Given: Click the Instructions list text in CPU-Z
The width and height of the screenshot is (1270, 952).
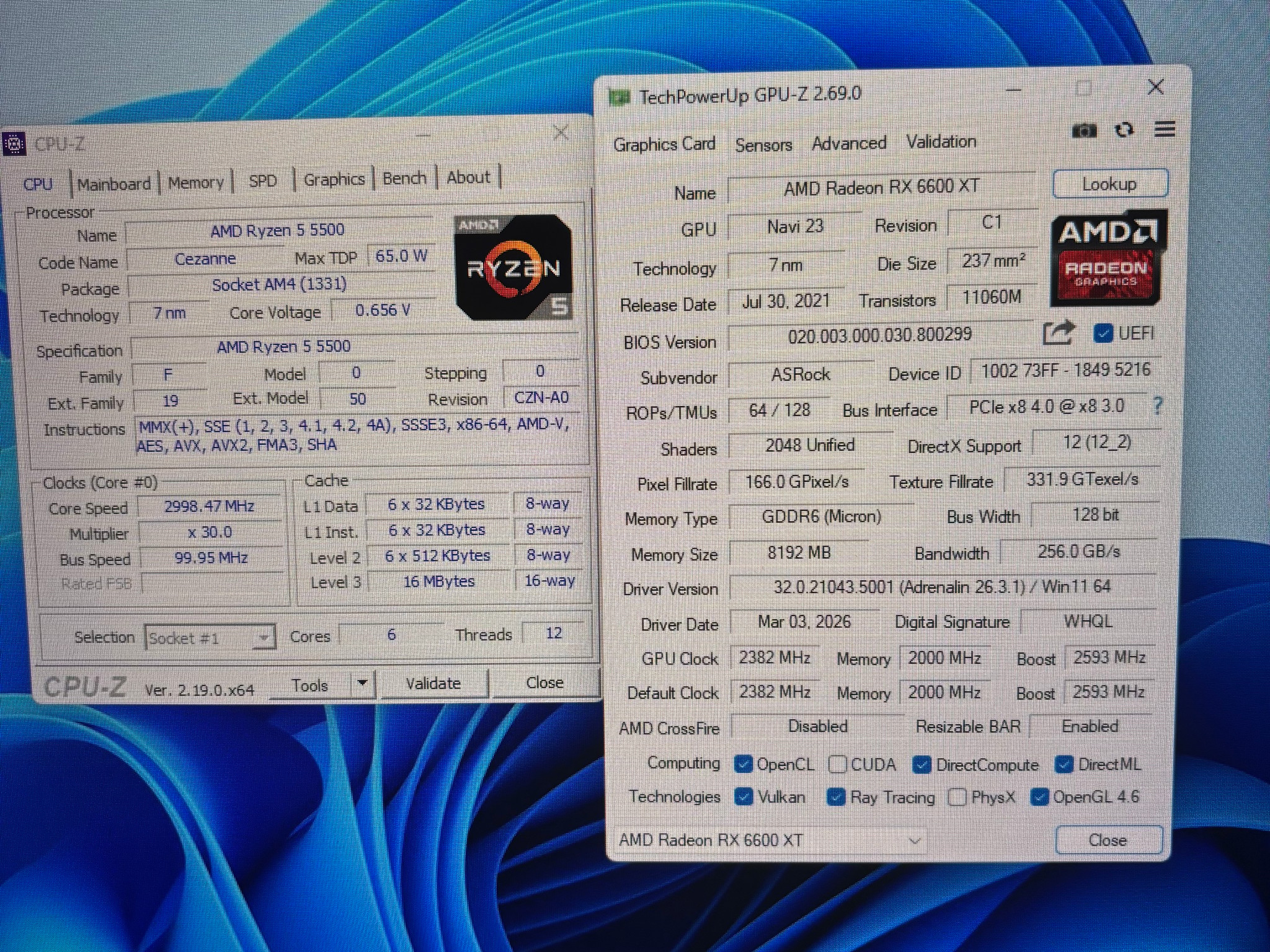Looking at the screenshot, I should pyautogui.click(x=353, y=435).
